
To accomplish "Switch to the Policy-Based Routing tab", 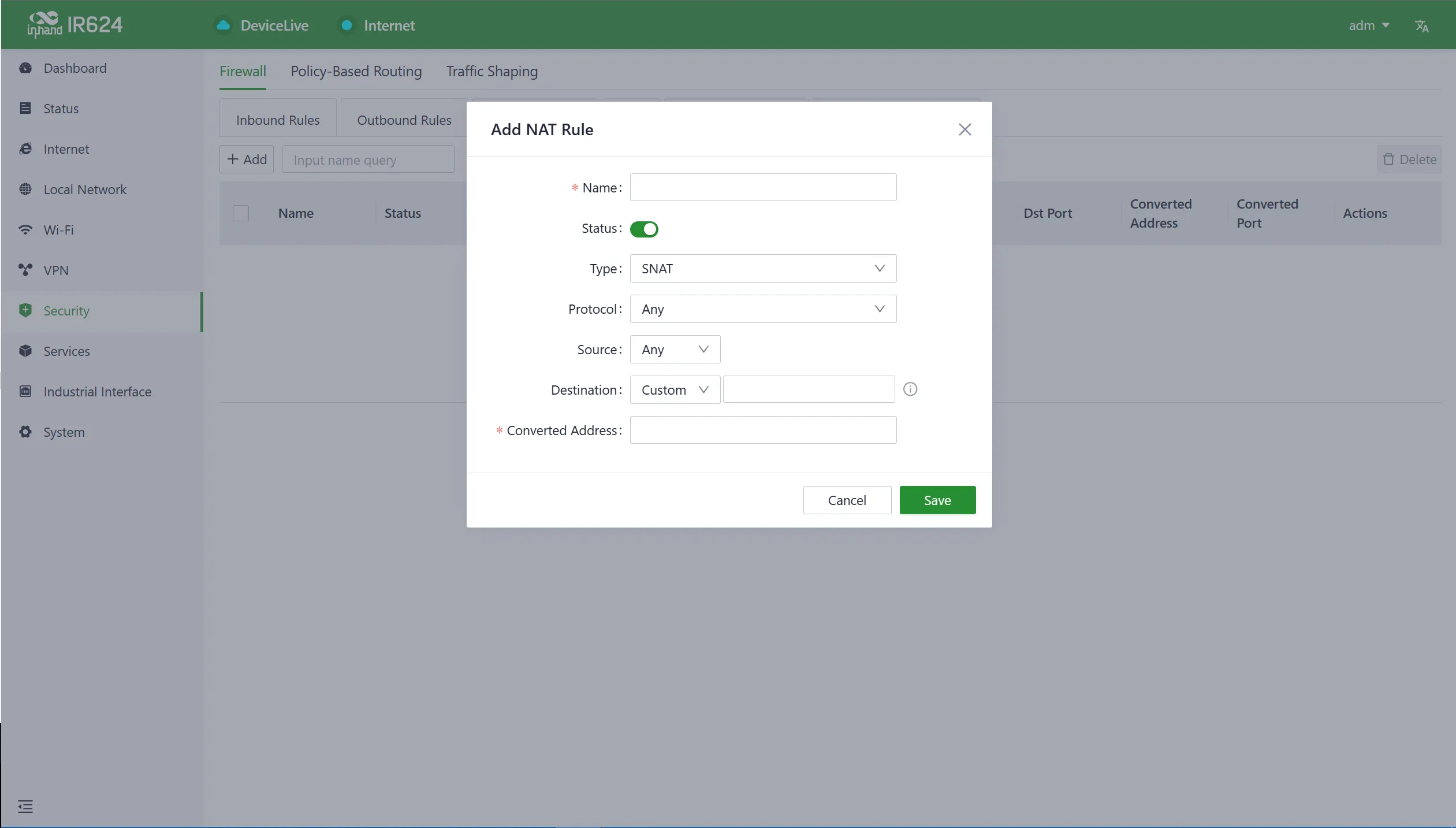I will point(356,71).
